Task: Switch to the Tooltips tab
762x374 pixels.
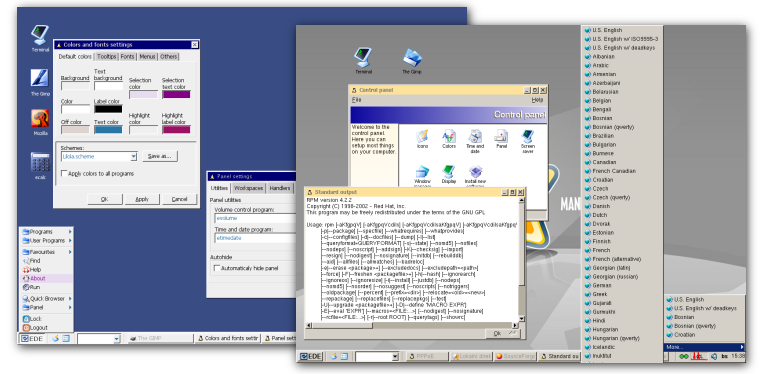Action: tap(106, 57)
